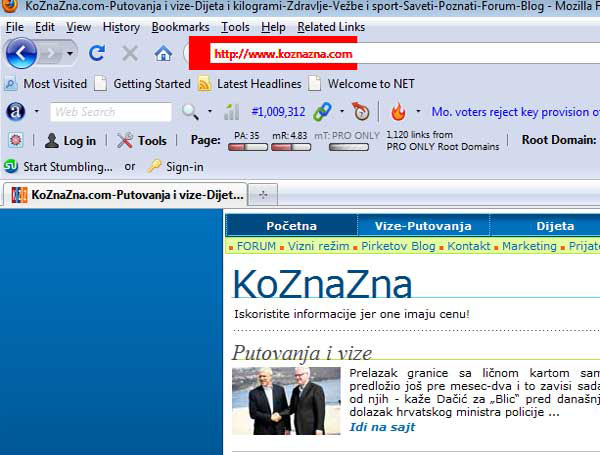The height and width of the screenshot is (455, 600).
Task: Open the 'Mo. voters reject key provision' headline
Action: point(515,112)
